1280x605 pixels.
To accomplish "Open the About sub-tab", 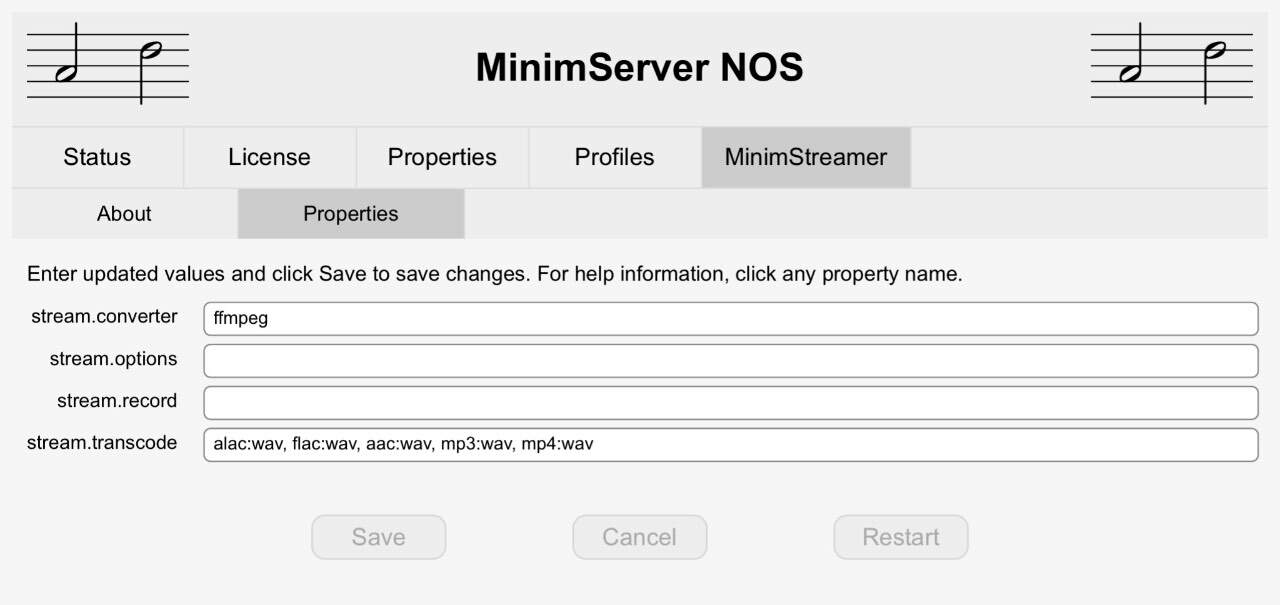I will [x=124, y=214].
